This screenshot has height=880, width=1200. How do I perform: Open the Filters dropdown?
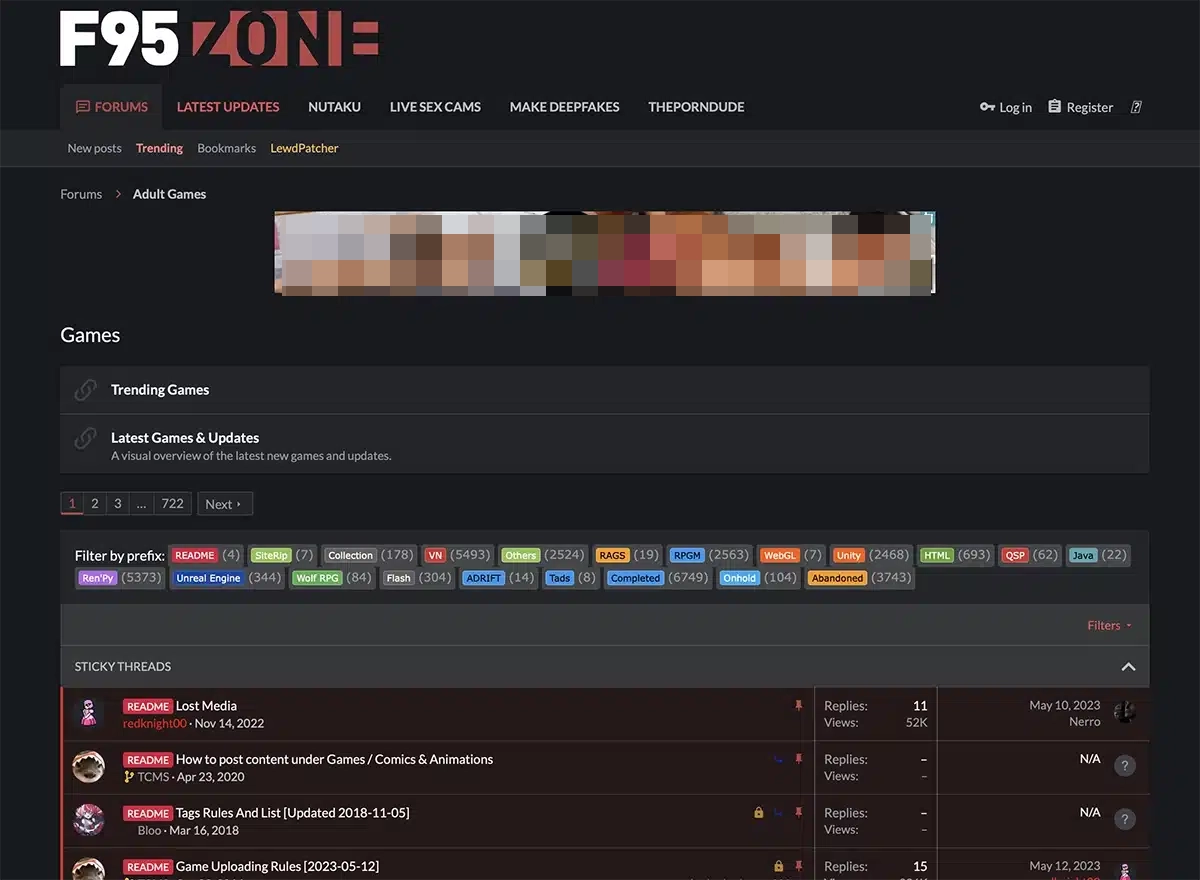pyautogui.click(x=1108, y=625)
